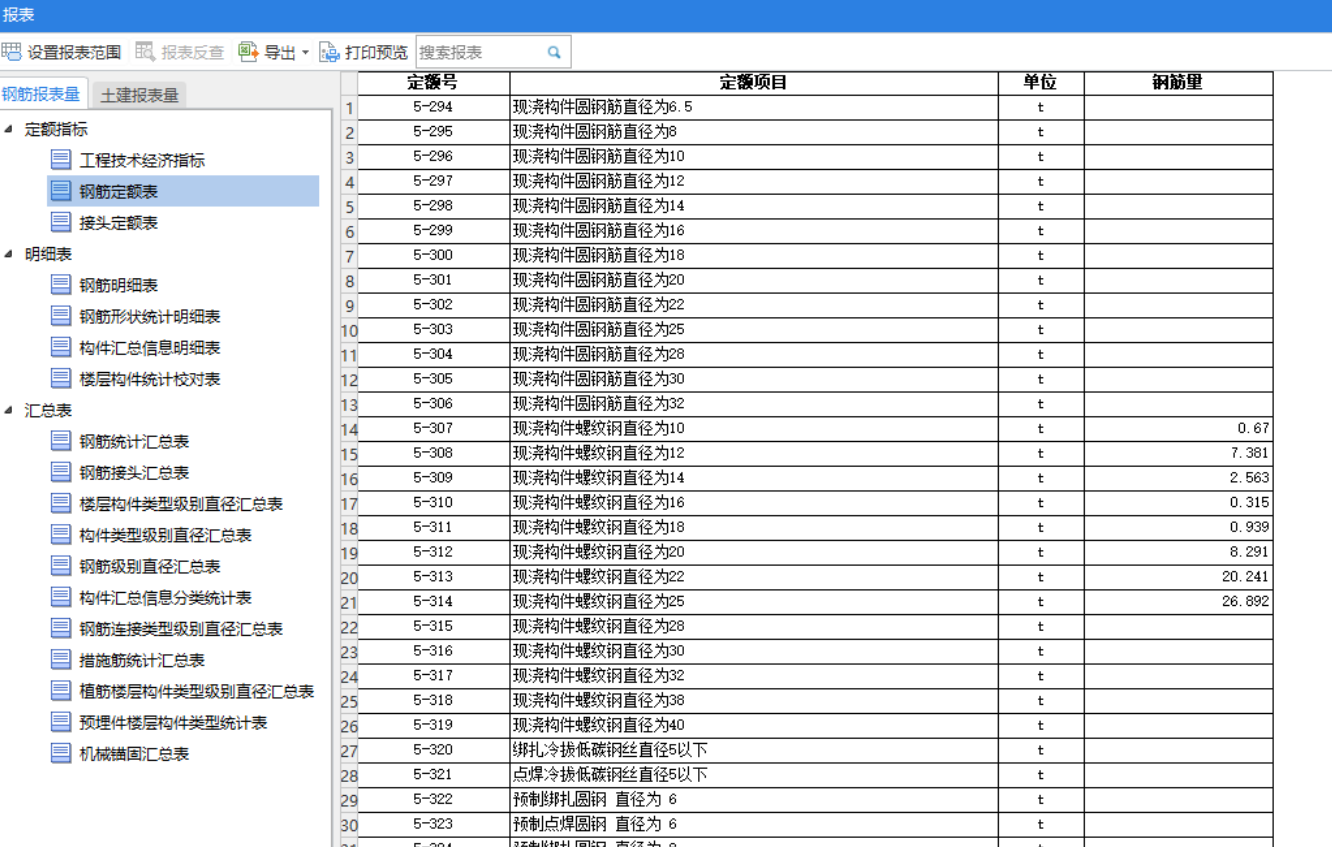Open the 钢筋接头汇总表 report

[134, 472]
